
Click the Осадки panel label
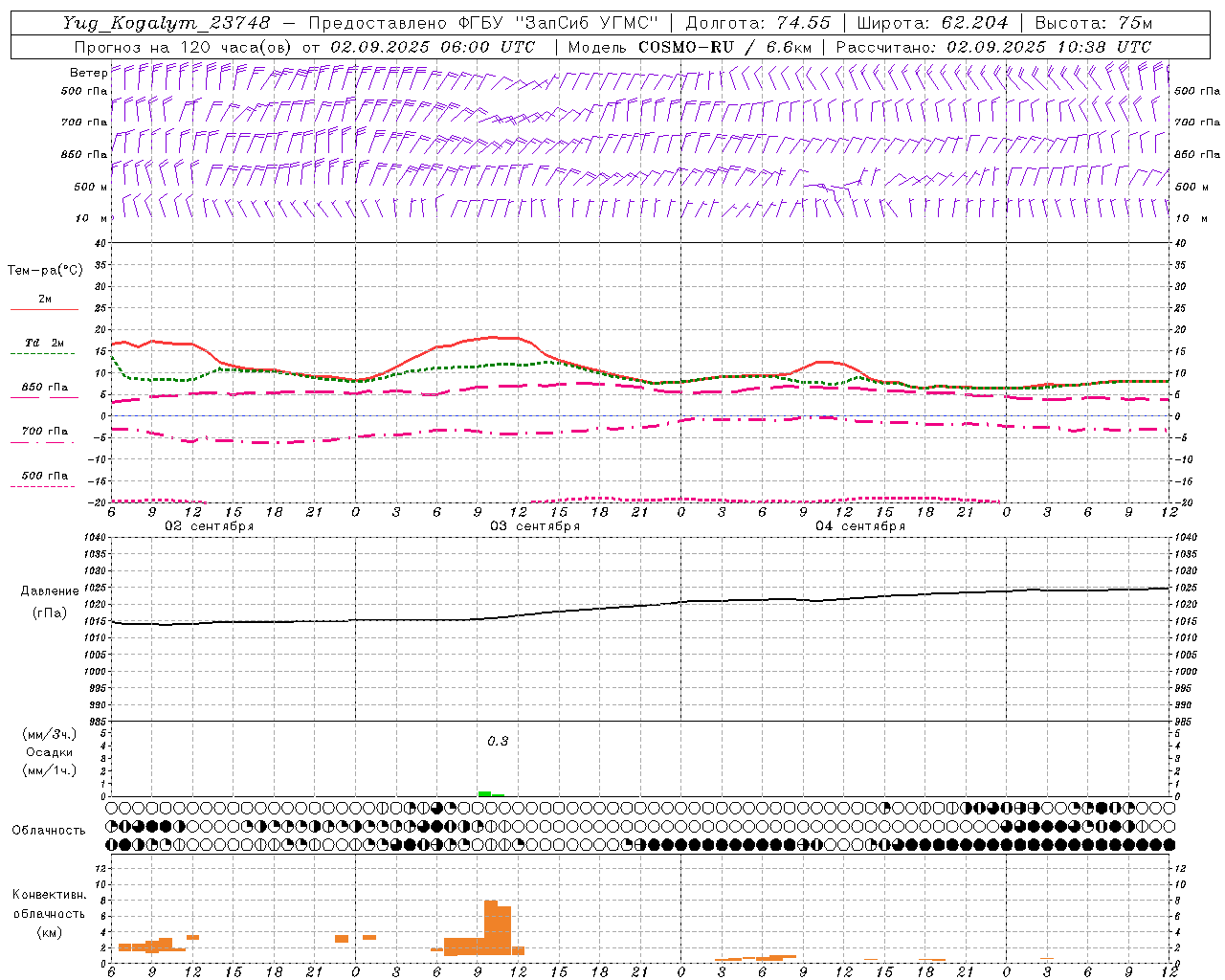tap(50, 752)
